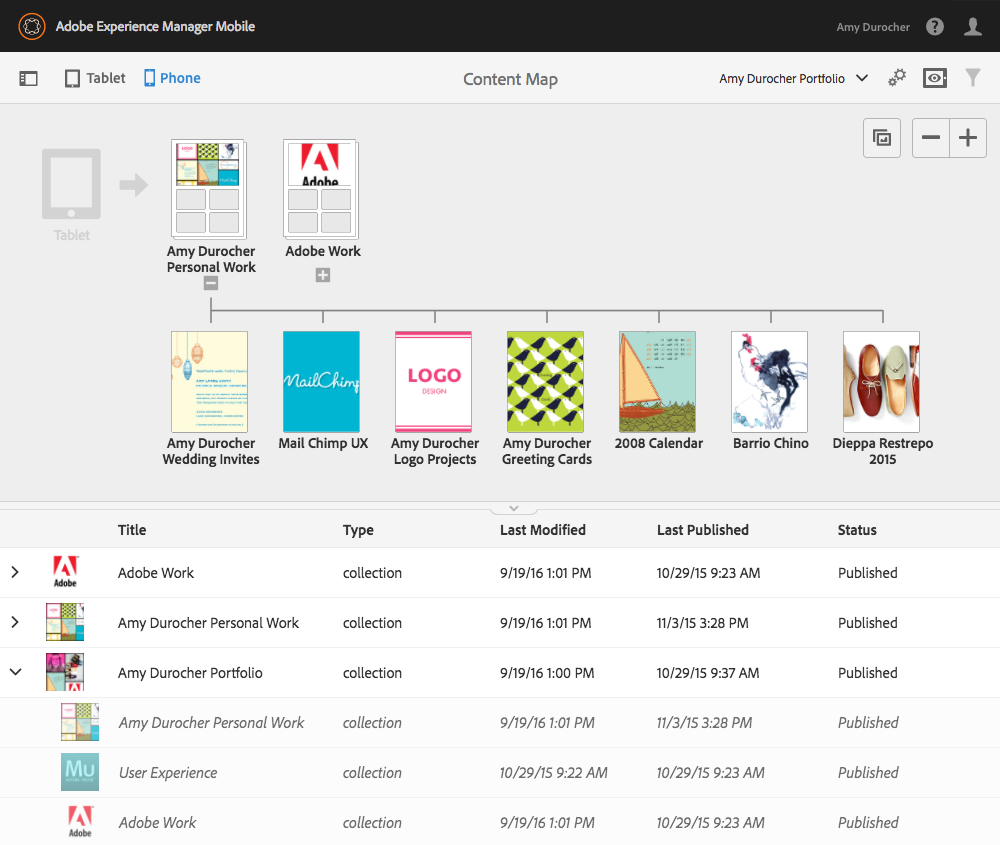Image resolution: width=1000 pixels, height=845 pixels.
Task: Click the filter funnel icon
Action: [973, 78]
